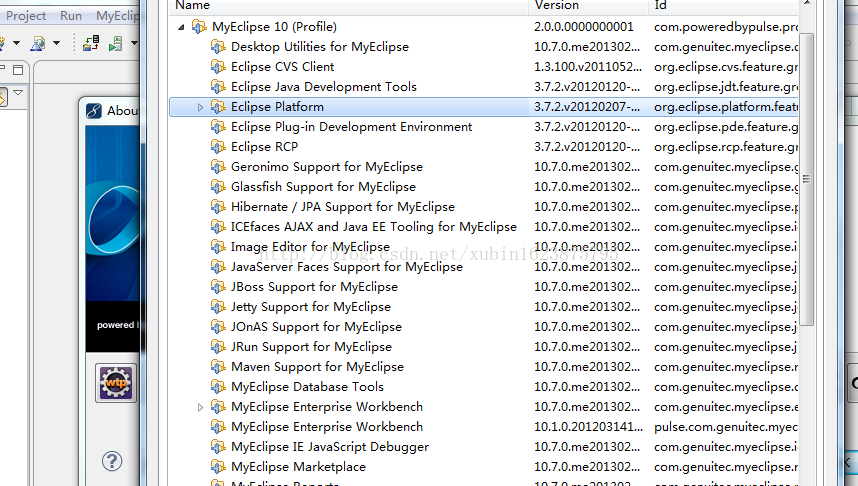Sort by the Id column header

(723, 5)
